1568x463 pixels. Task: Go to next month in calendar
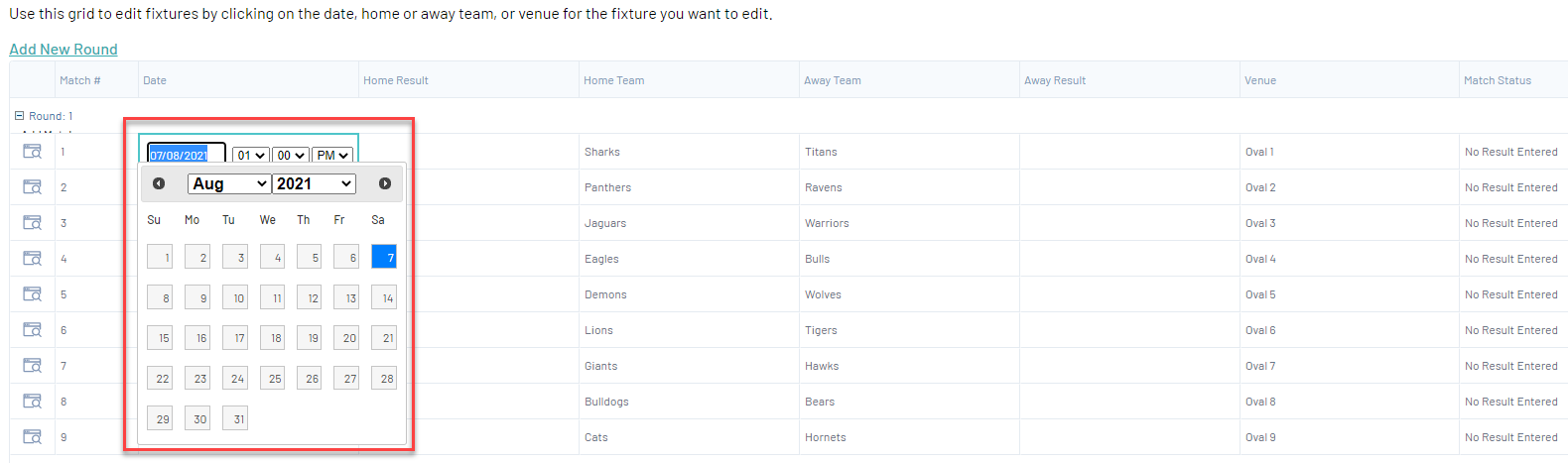coord(385,183)
